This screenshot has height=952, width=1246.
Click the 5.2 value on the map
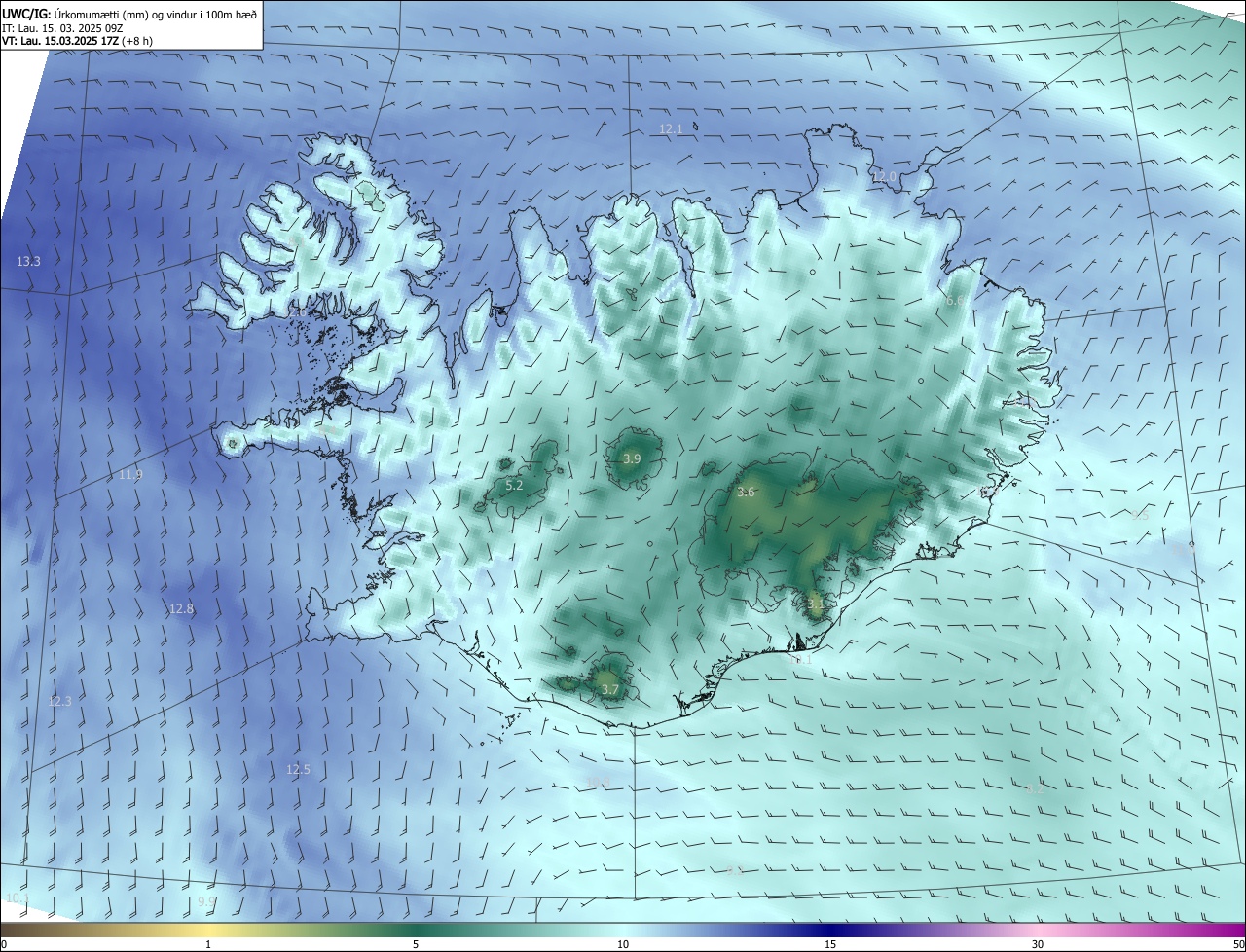tap(515, 485)
